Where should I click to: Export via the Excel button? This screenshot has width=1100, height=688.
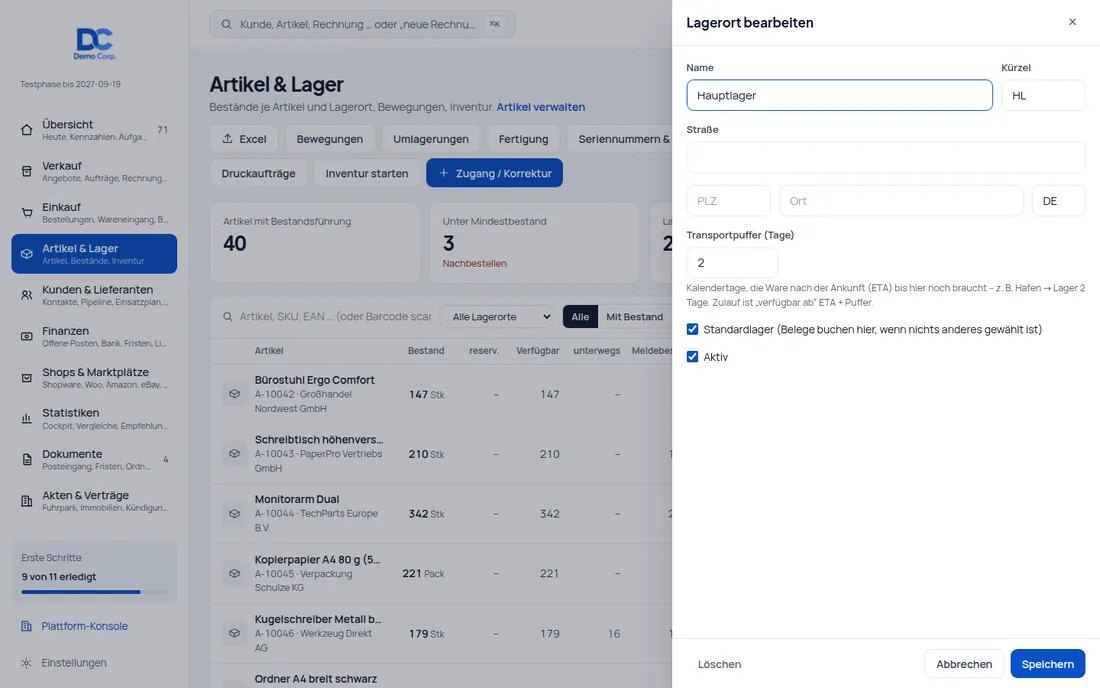coord(244,139)
